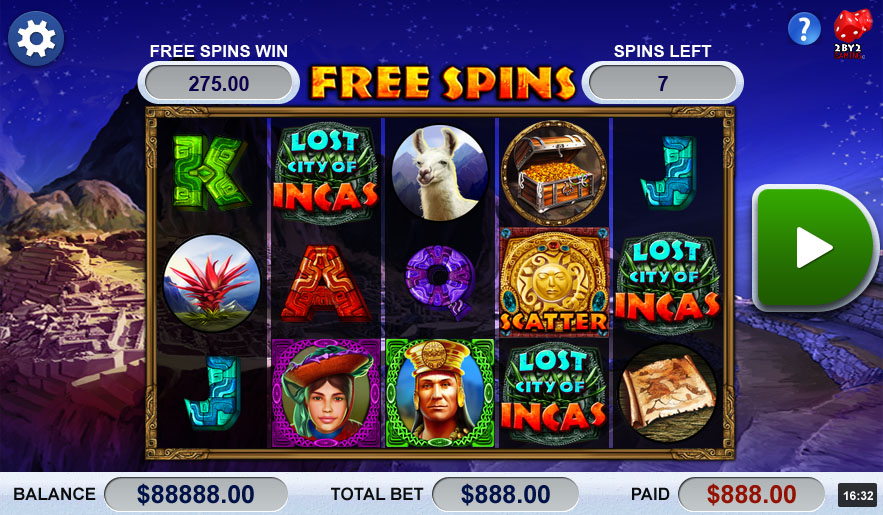Click the Total Bet $888.00 field
Viewport: 883px width, 515px height.
click(505, 495)
